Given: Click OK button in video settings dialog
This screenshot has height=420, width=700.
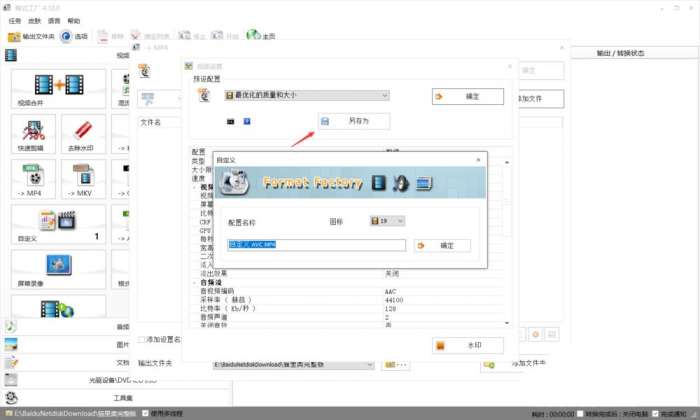Looking at the screenshot, I should (467, 96).
